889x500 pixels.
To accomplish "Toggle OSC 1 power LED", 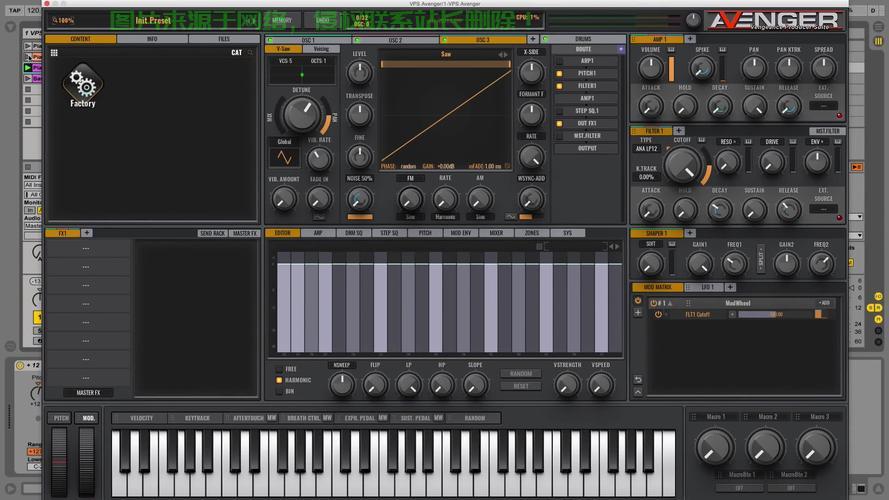I will pyautogui.click(x=270, y=40).
